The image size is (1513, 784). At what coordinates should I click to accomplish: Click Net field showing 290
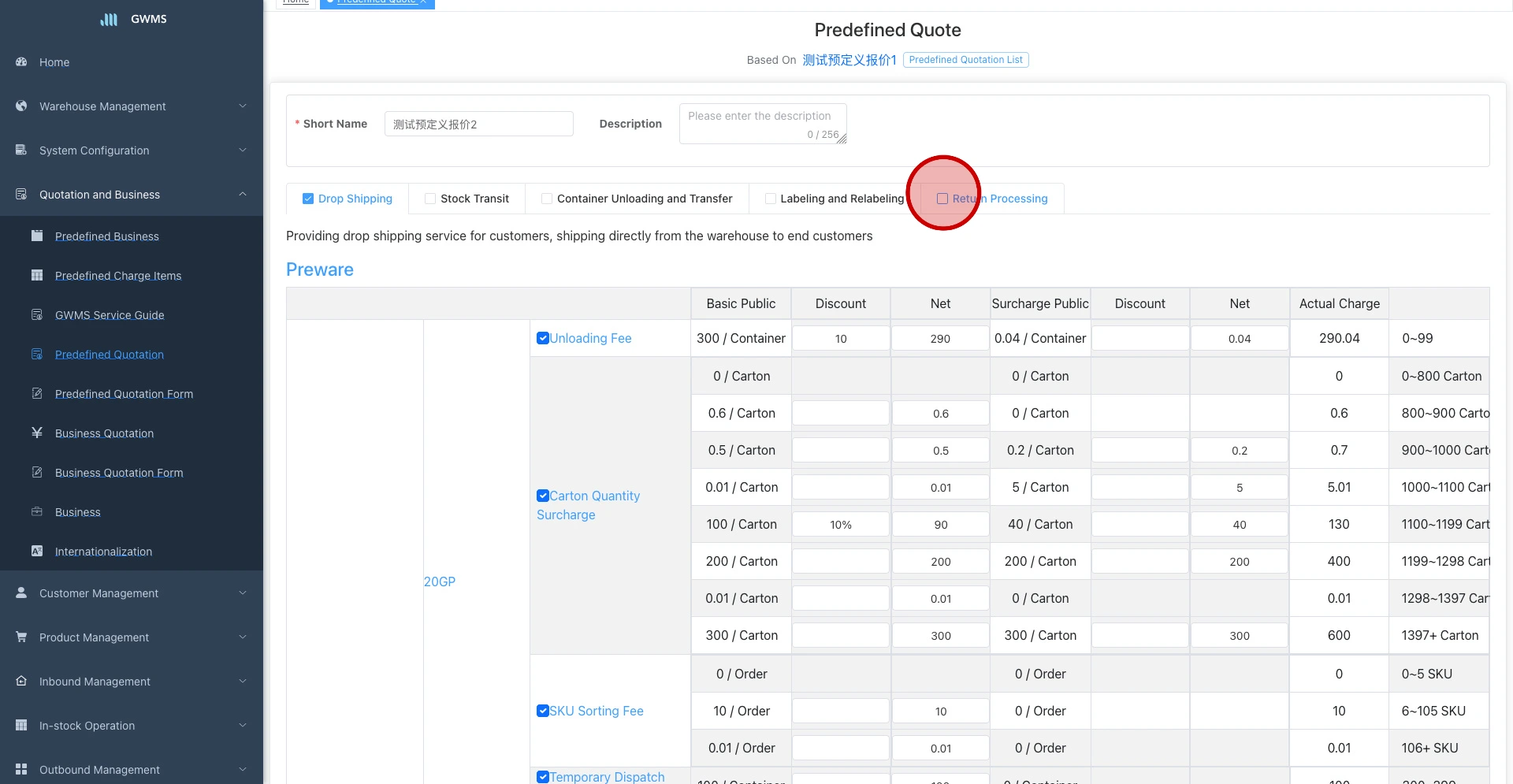(x=940, y=338)
